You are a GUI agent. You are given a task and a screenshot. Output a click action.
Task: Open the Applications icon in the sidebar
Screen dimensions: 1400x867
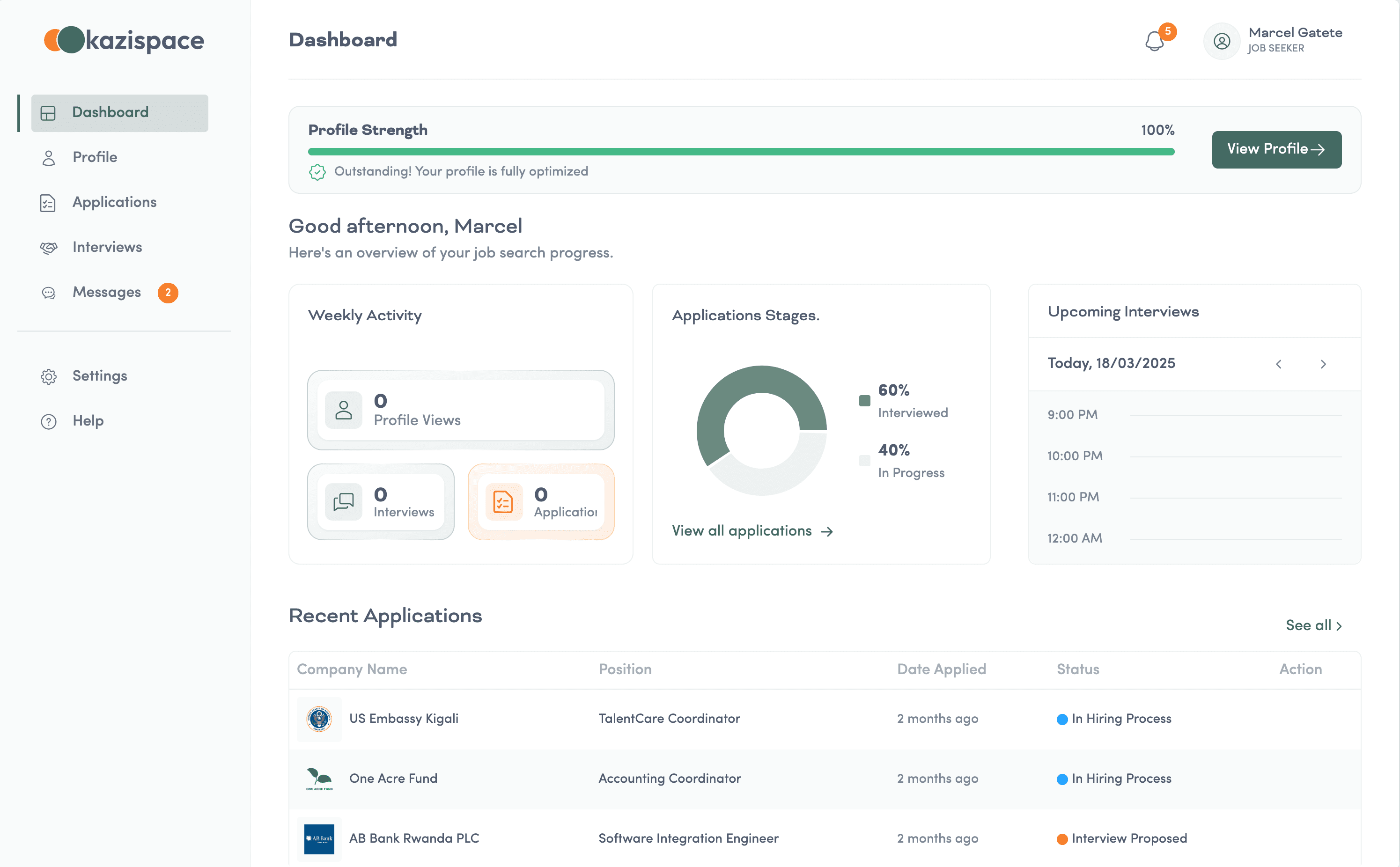[48, 202]
